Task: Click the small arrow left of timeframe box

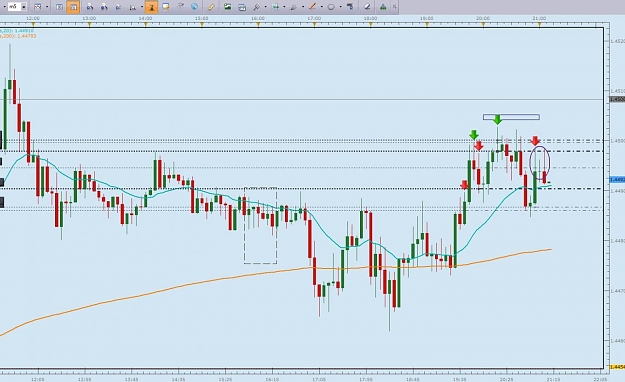Action: [x=4, y=7]
